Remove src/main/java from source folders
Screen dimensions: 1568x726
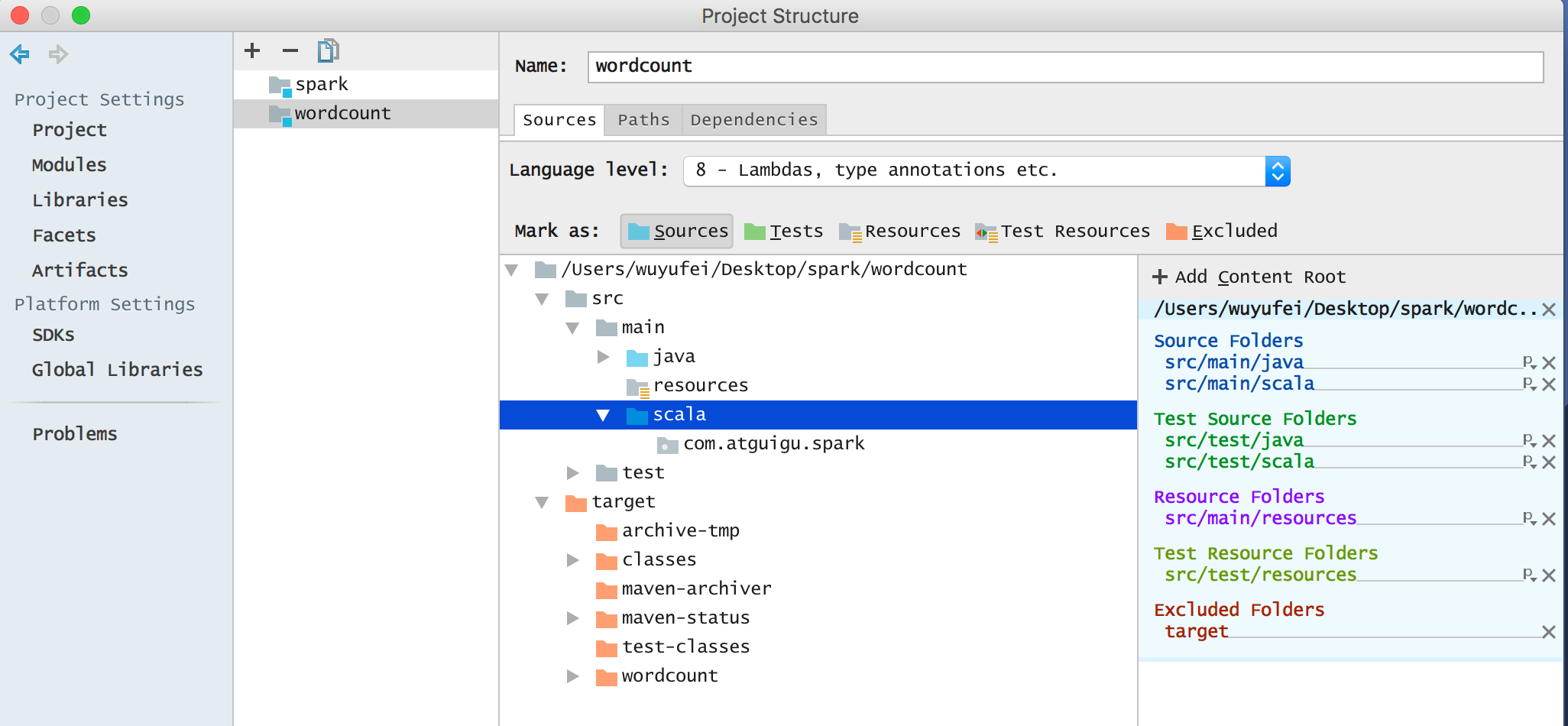(x=1549, y=363)
